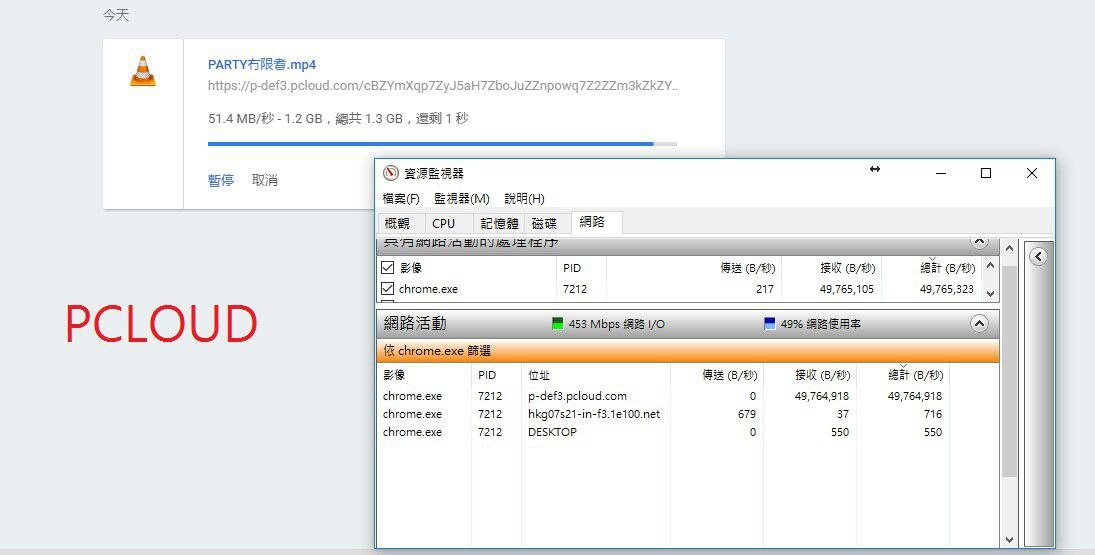Click the green network I/O legend square
The image size is (1095, 555).
557,324
